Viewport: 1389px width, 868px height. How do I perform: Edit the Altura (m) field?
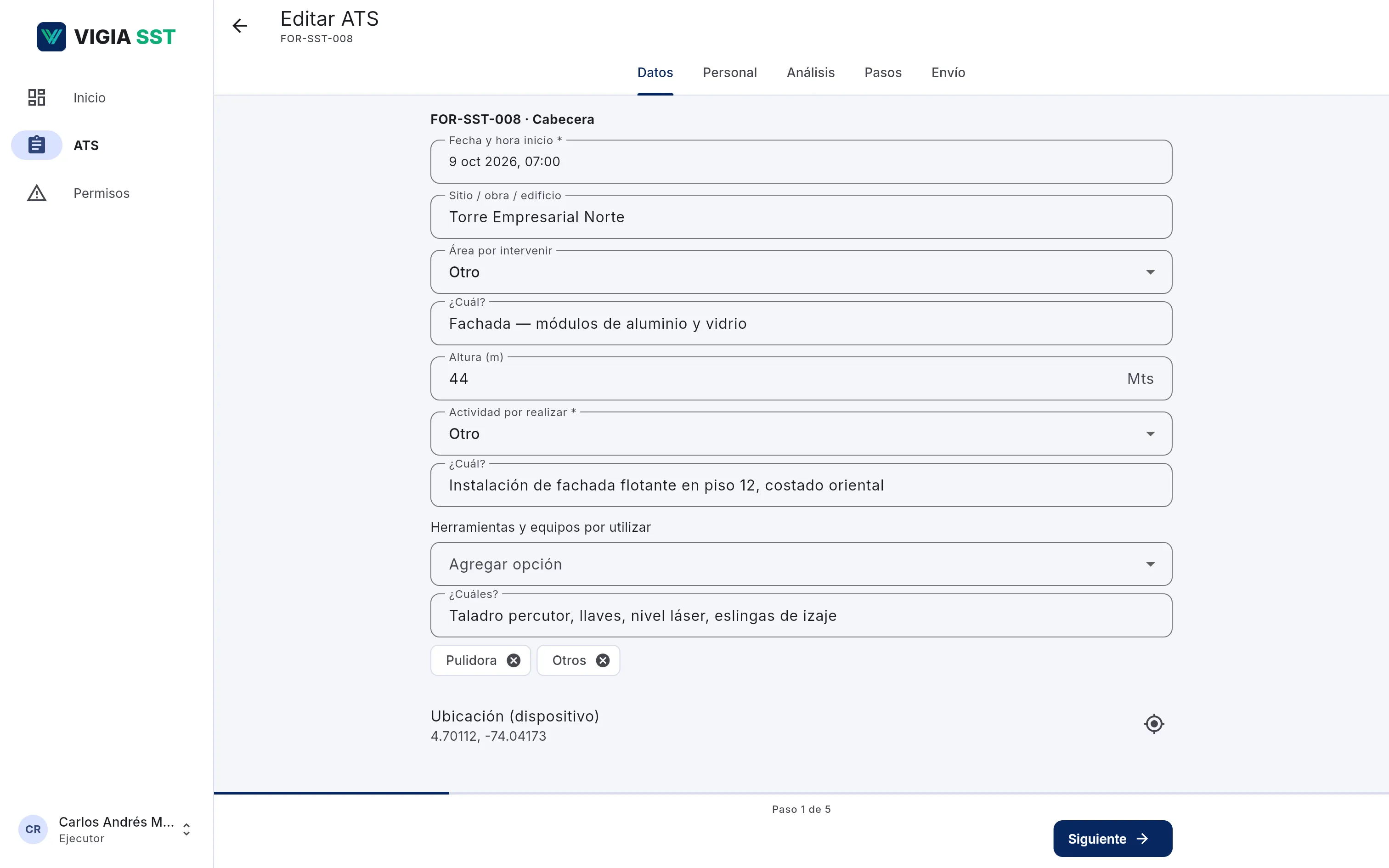pyautogui.click(x=801, y=379)
